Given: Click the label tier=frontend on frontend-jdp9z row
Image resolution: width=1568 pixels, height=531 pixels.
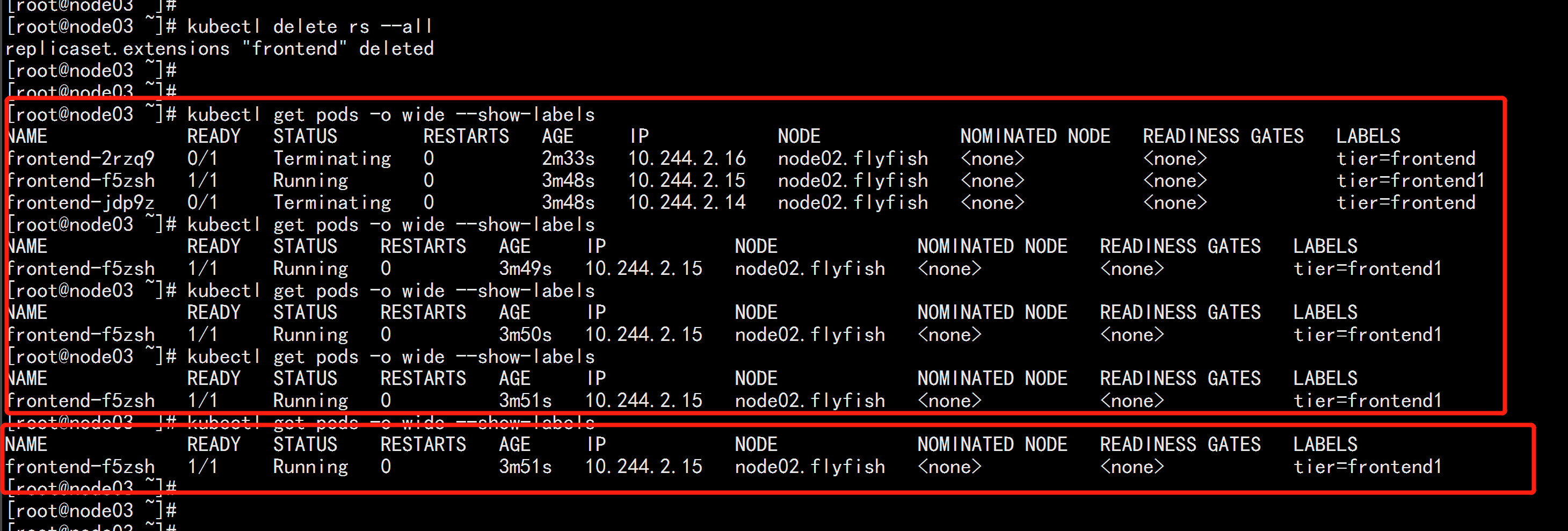Looking at the screenshot, I should pos(1405,203).
